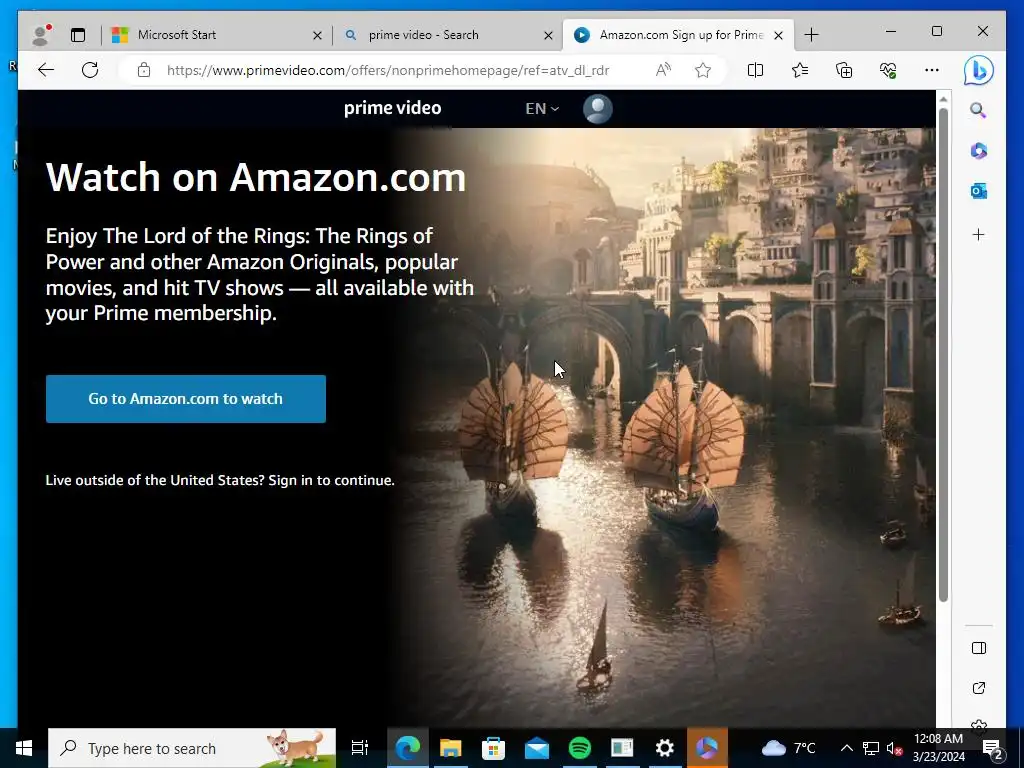
Task: Click Go to Amazon.com to watch
Action: [185, 398]
